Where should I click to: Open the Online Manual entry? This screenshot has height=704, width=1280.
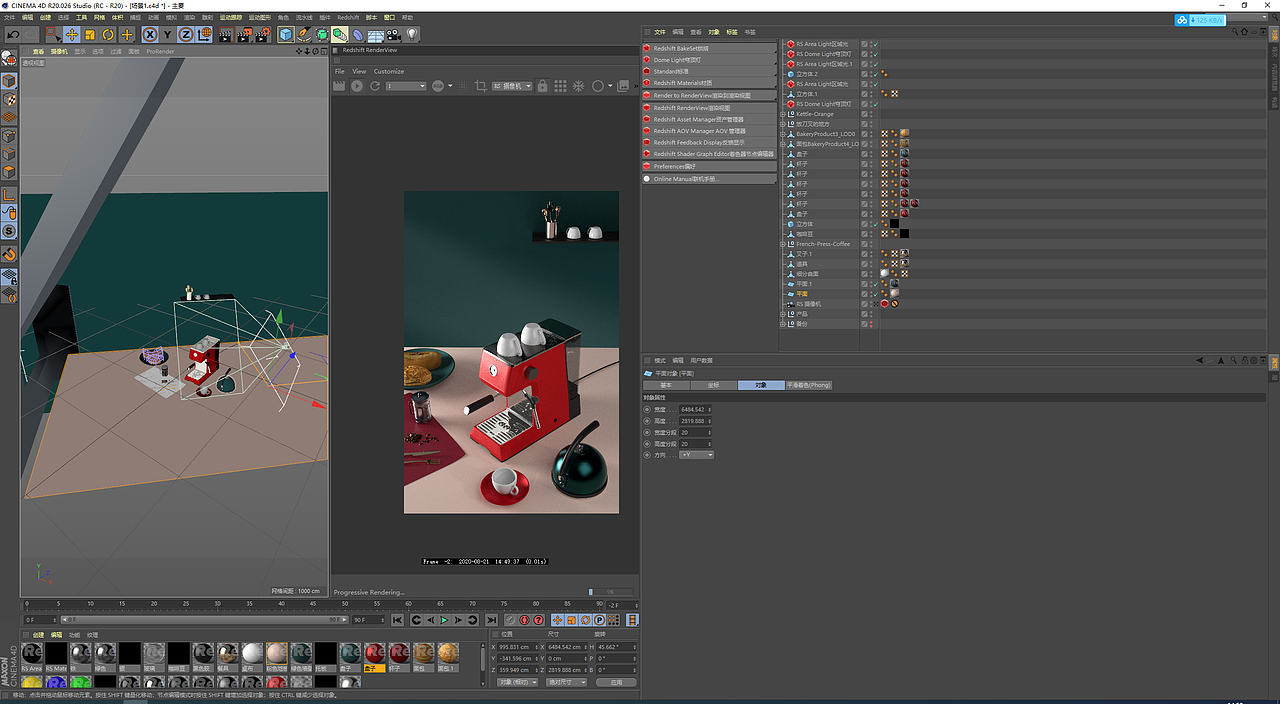(x=709, y=179)
